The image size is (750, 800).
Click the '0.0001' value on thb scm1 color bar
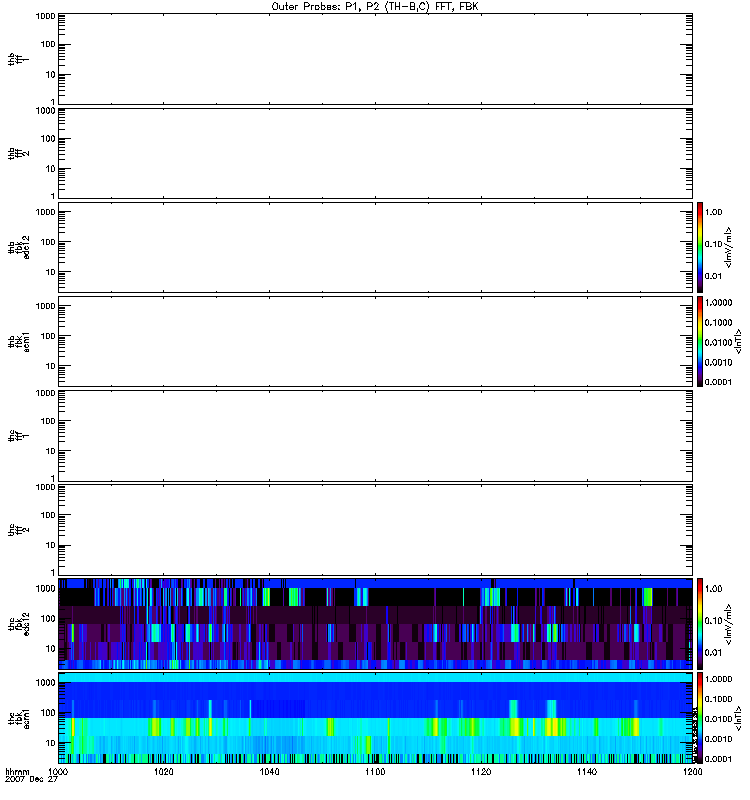[718, 382]
